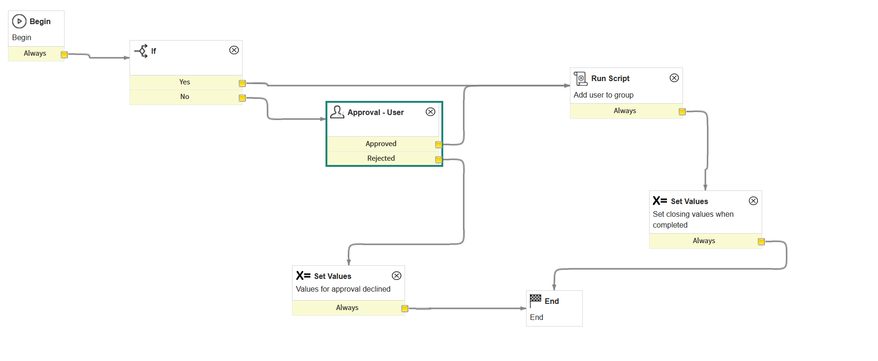Select the Add user to group description

[x=604, y=95]
